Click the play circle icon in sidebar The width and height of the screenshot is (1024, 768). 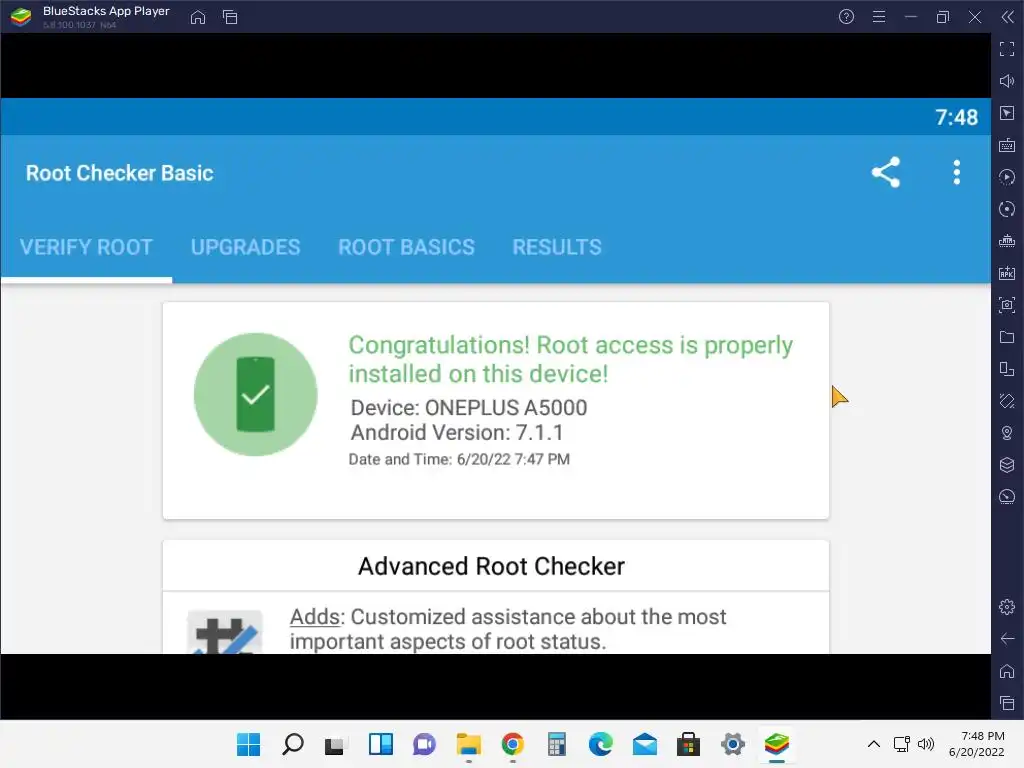click(x=1007, y=177)
